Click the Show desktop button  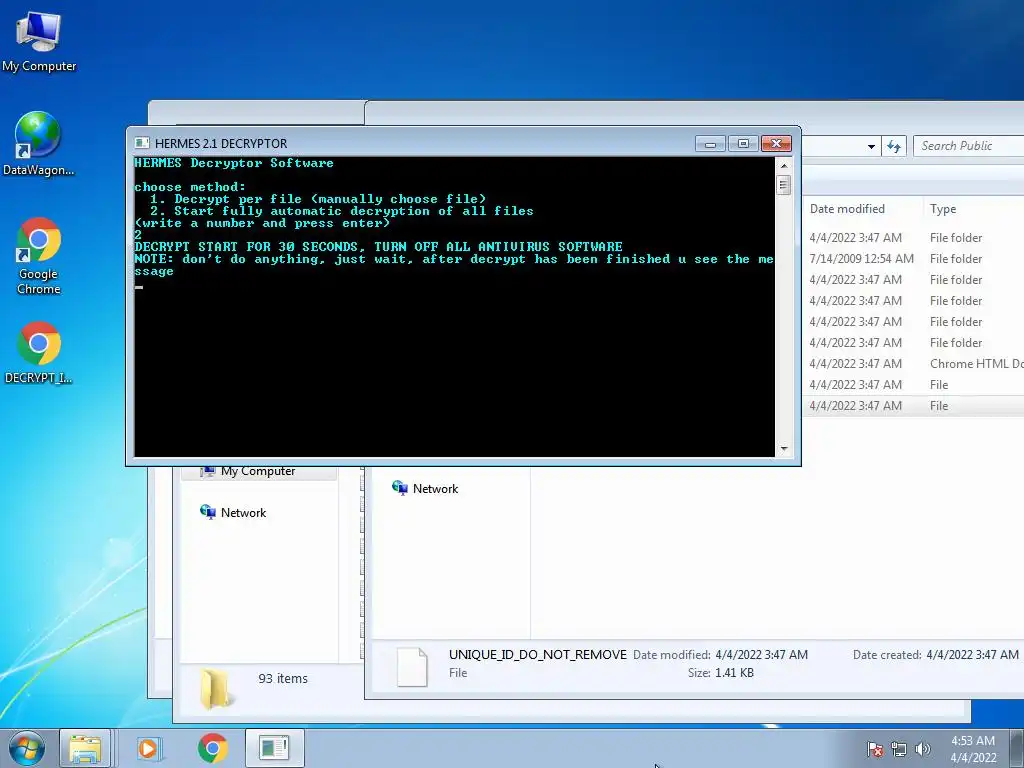(1017, 749)
